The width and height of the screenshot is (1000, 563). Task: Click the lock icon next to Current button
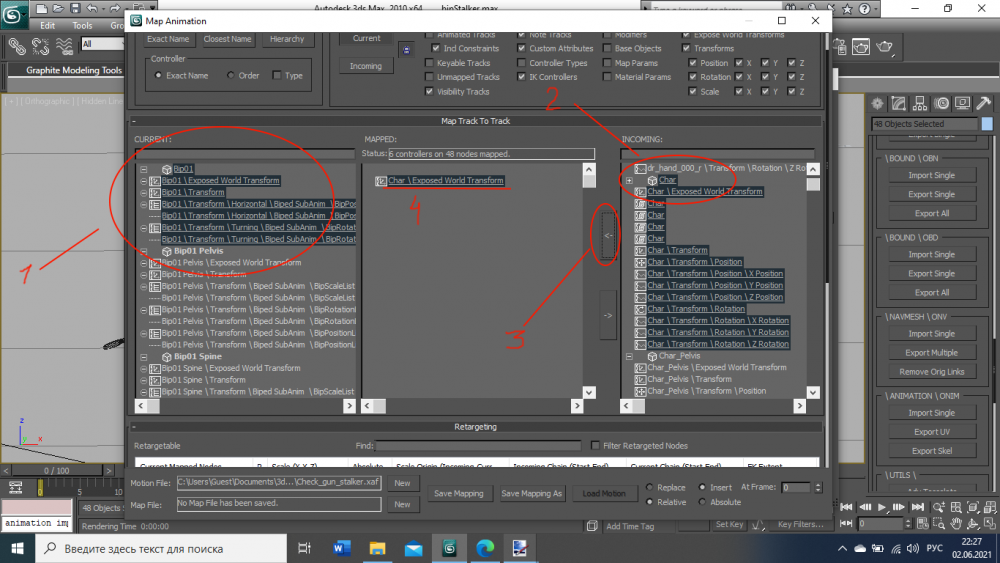[x=406, y=50]
